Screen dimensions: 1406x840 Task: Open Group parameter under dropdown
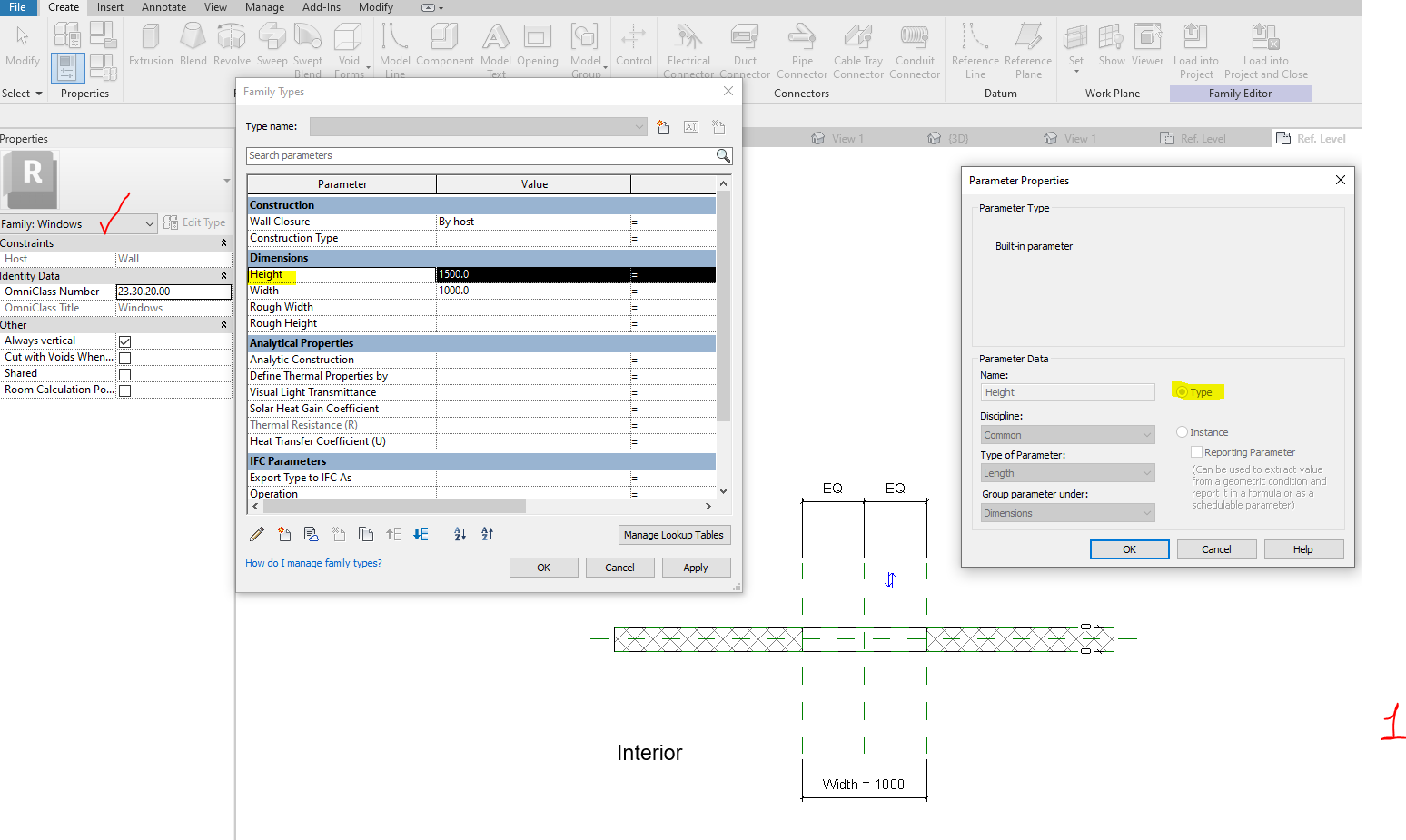tap(1067, 513)
